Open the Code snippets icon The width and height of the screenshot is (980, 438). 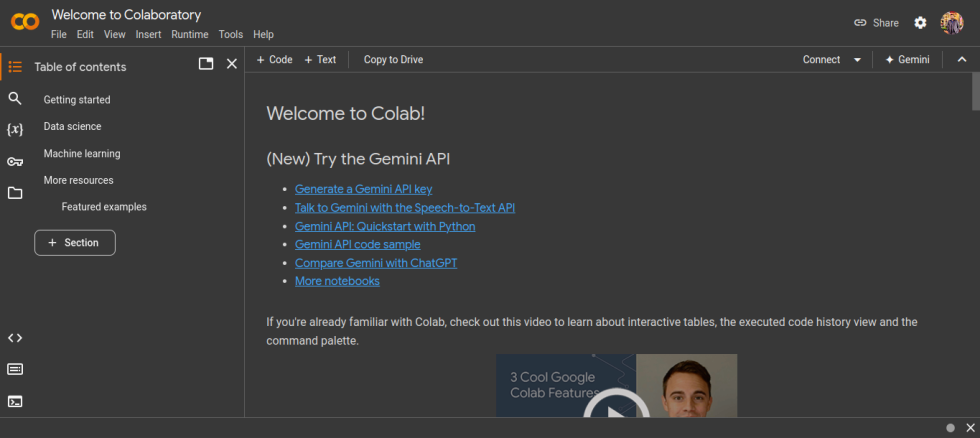tap(15, 338)
